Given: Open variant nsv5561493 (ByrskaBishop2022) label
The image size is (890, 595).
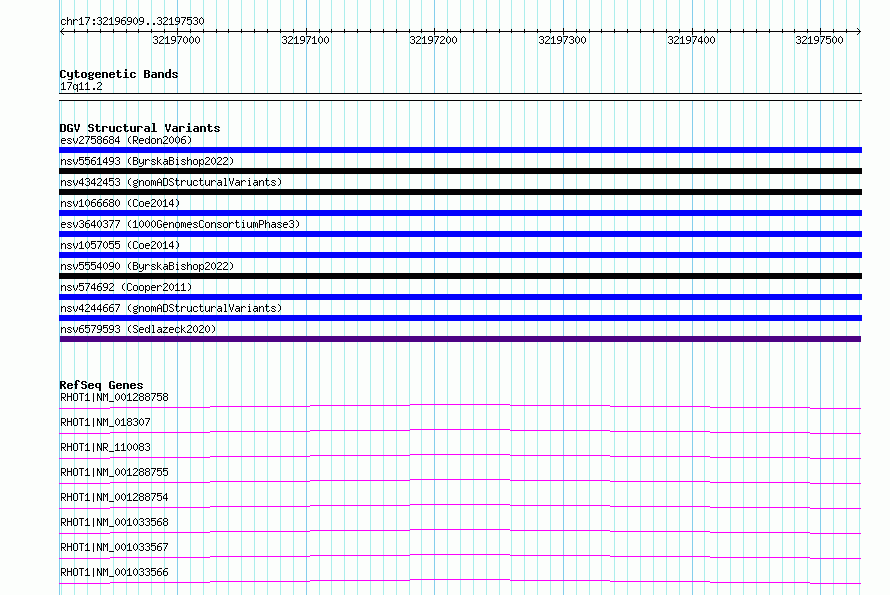Looking at the screenshot, I should (x=147, y=161).
